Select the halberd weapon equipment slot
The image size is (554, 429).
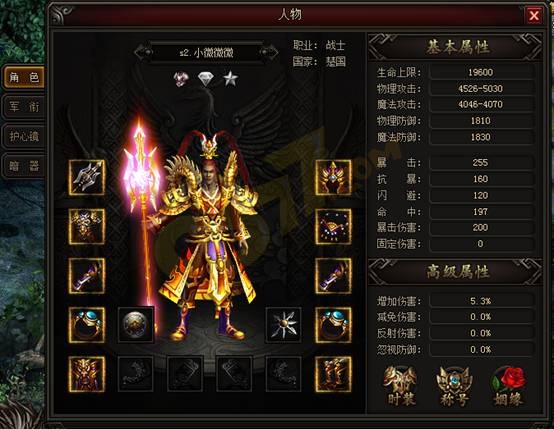[87, 177]
